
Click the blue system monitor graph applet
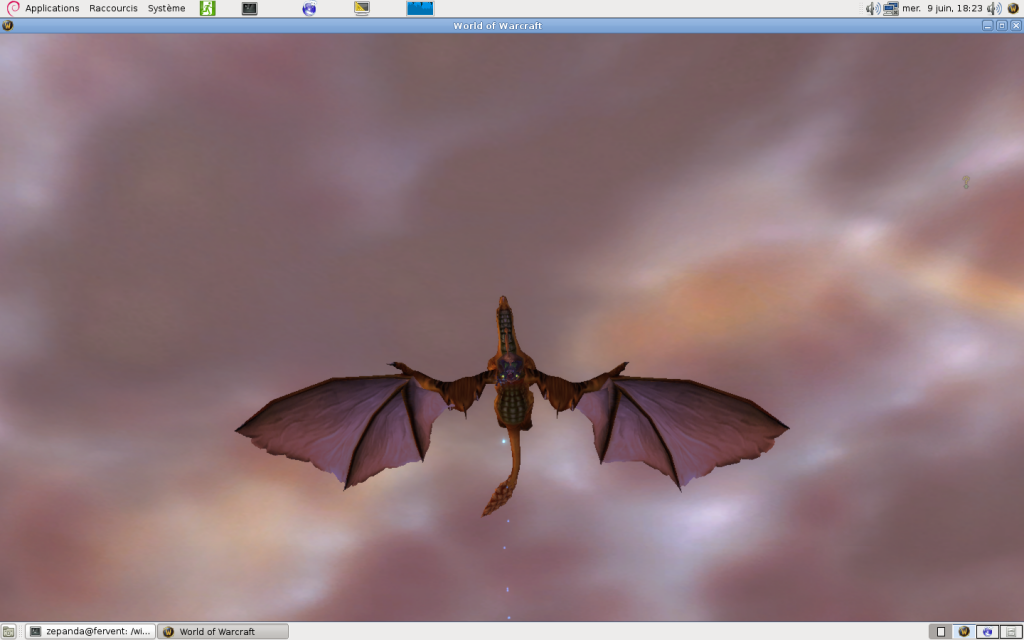point(420,8)
